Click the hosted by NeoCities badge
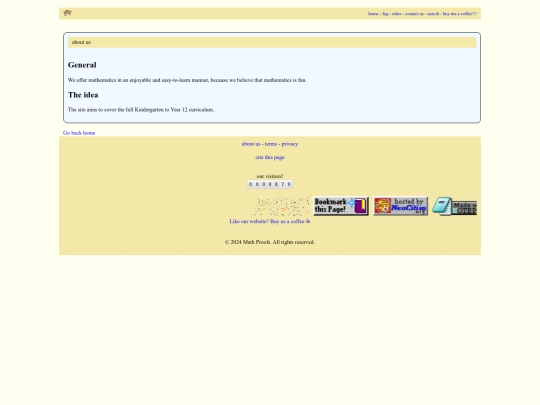This screenshot has width=540, height=405. 400,206
